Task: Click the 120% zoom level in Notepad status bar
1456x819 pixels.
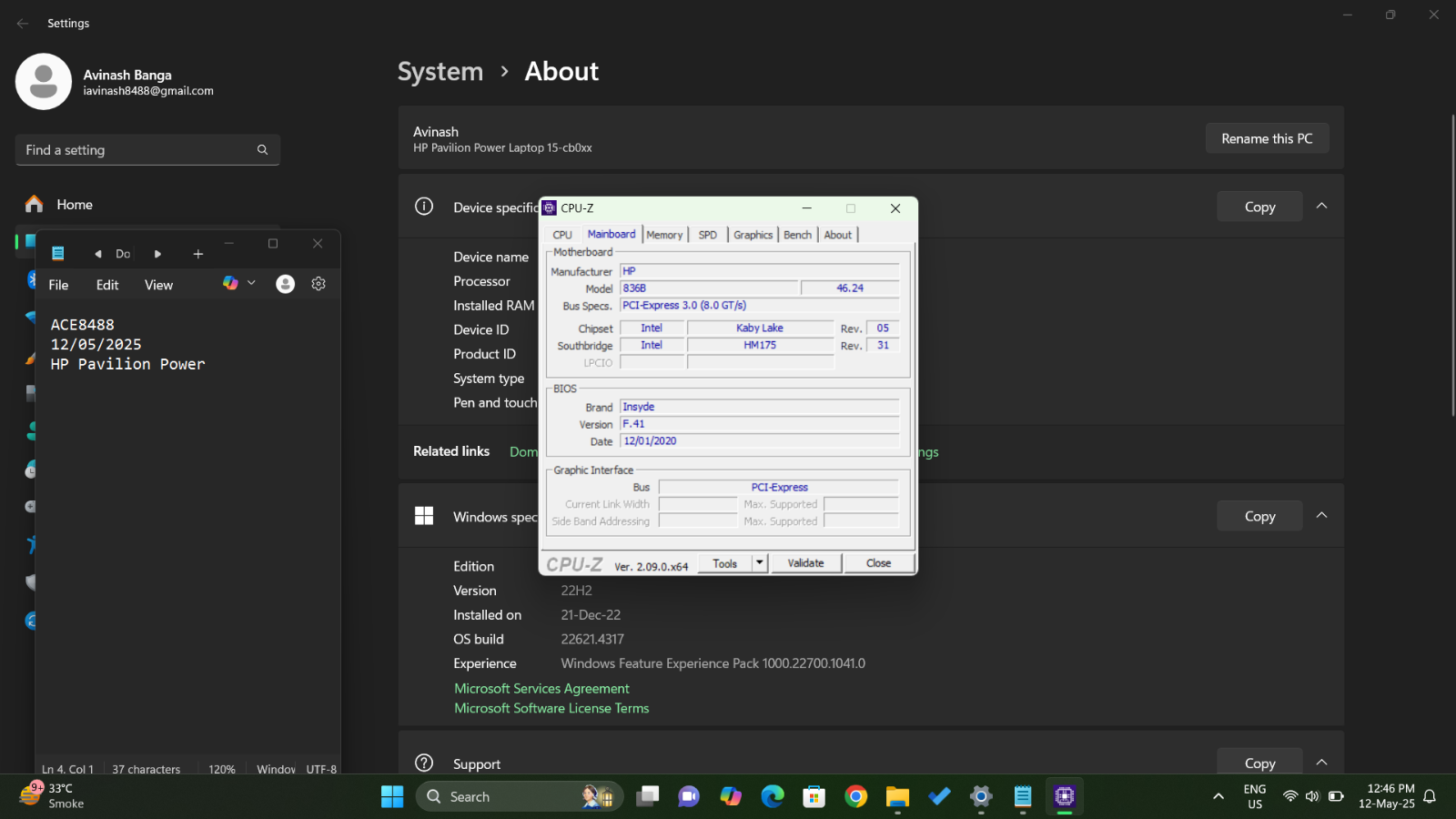Action: (221, 769)
